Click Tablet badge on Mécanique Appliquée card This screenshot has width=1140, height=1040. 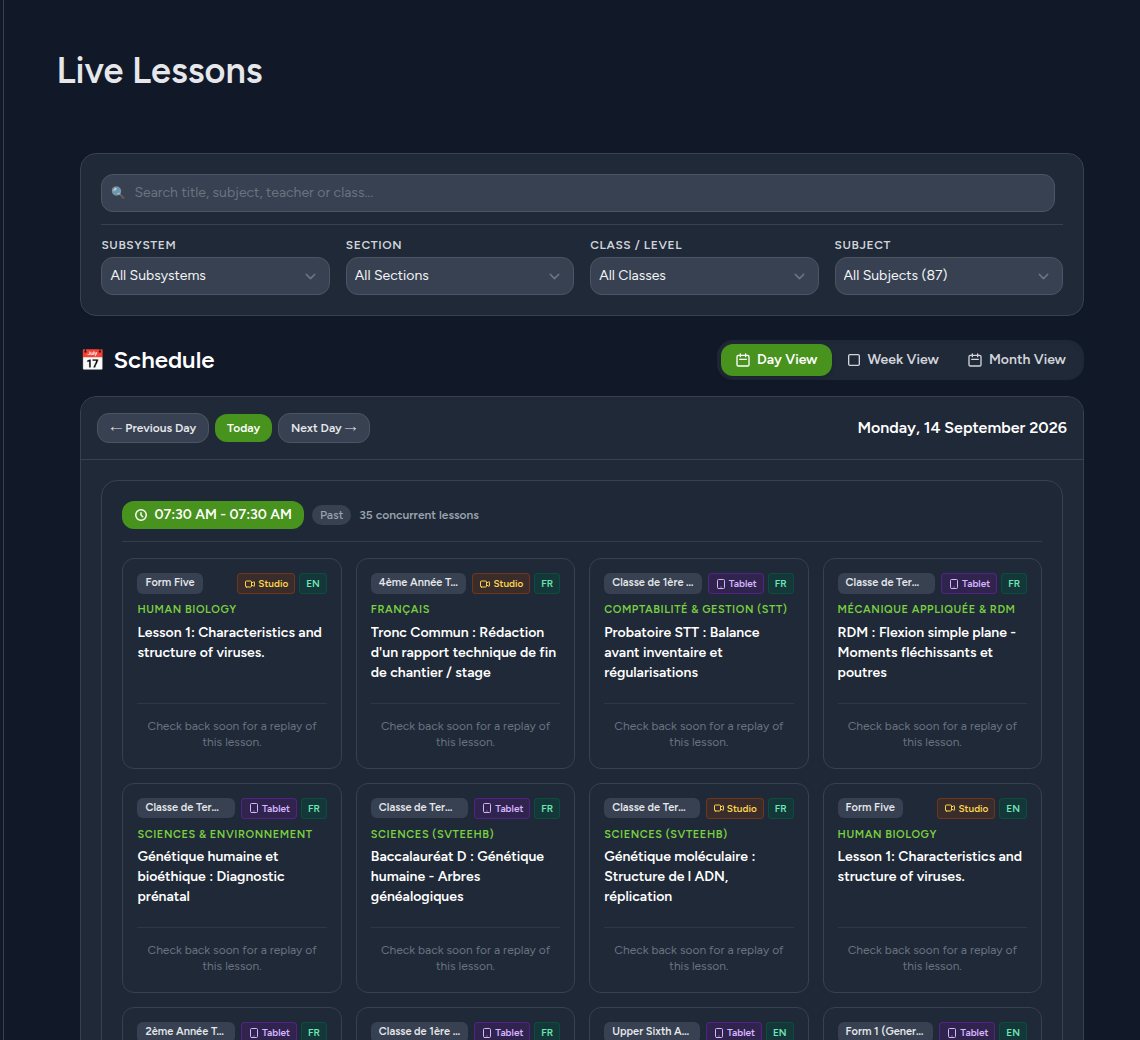(x=969, y=583)
